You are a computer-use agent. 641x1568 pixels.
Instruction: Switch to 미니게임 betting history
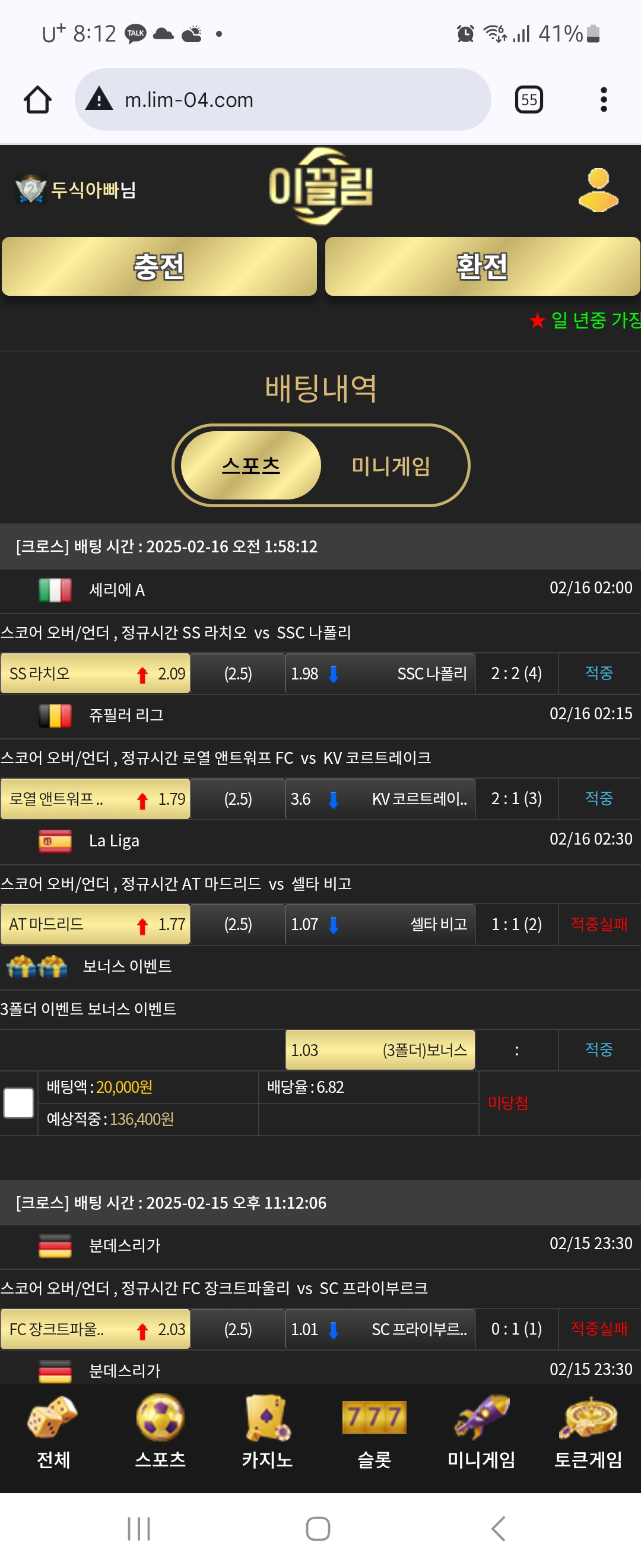pyautogui.click(x=391, y=466)
